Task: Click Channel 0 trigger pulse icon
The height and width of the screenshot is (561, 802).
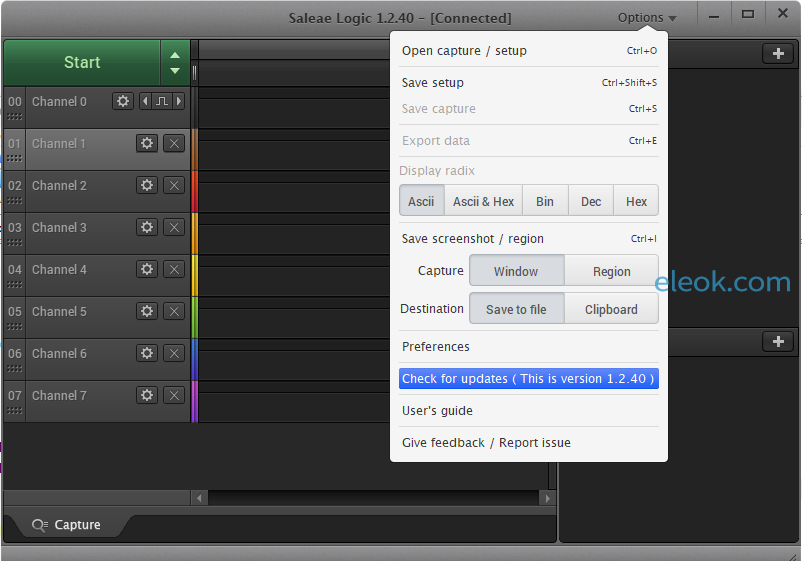Action: 162,101
